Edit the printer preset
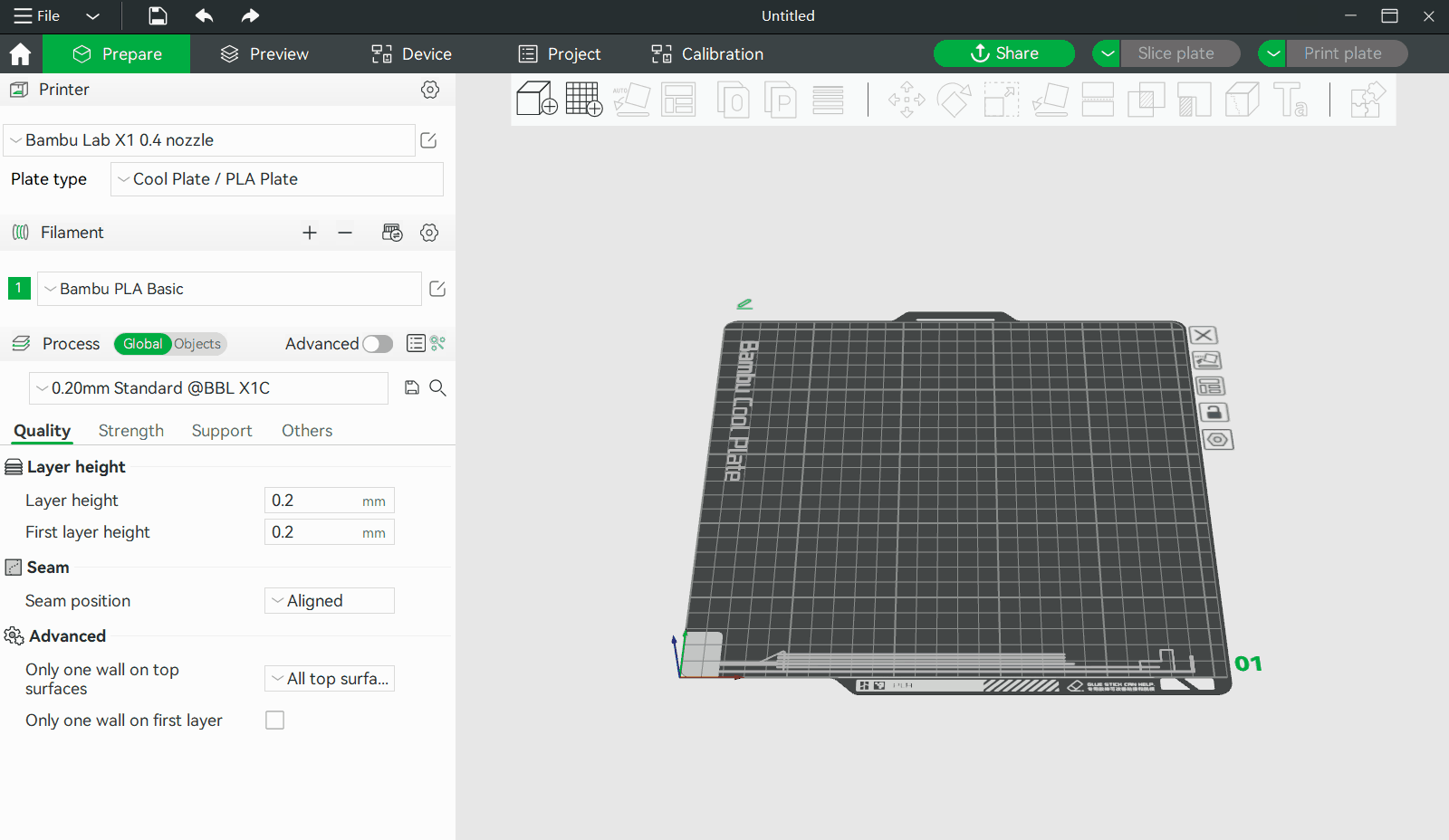 pyautogui.click(x=429, y=140)
